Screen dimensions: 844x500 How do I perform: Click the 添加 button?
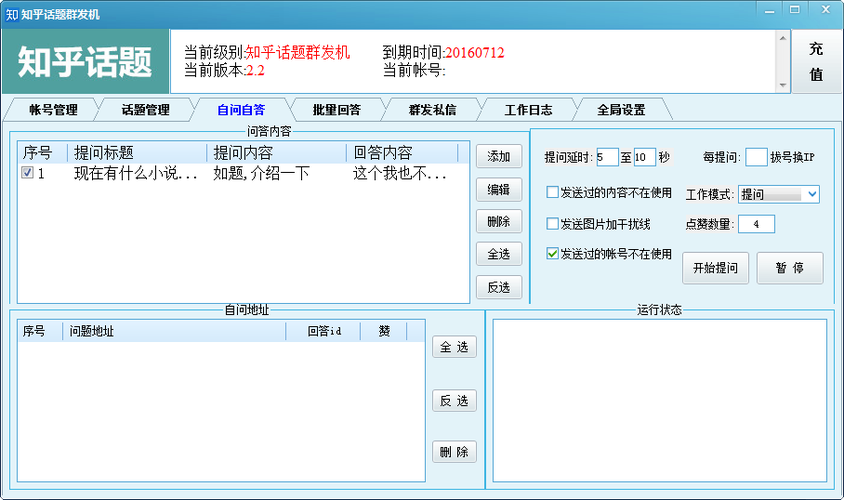499,157
